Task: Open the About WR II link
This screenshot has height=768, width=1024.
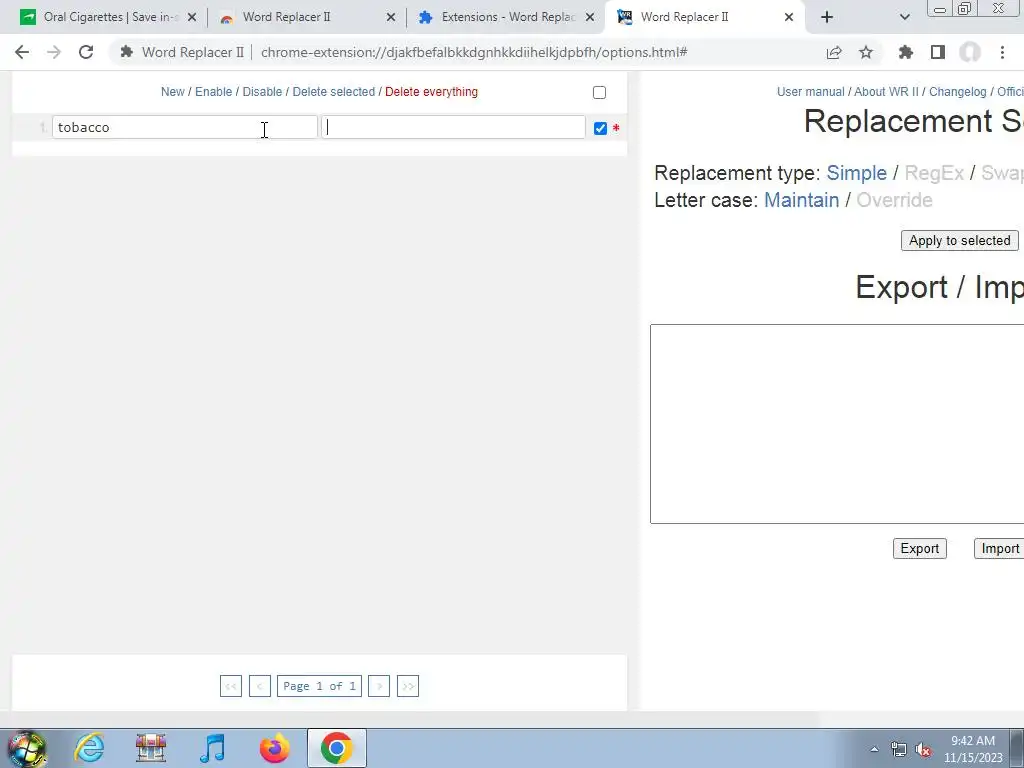Action: [886, 92]
